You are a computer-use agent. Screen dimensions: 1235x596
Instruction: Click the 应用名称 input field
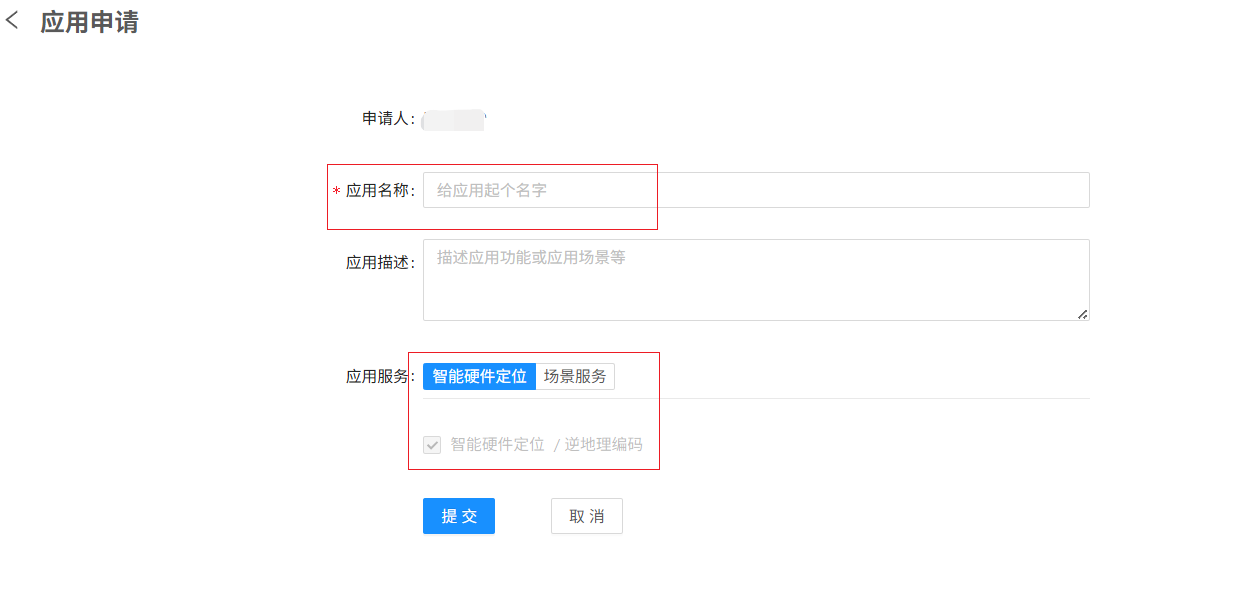[756, 190]
